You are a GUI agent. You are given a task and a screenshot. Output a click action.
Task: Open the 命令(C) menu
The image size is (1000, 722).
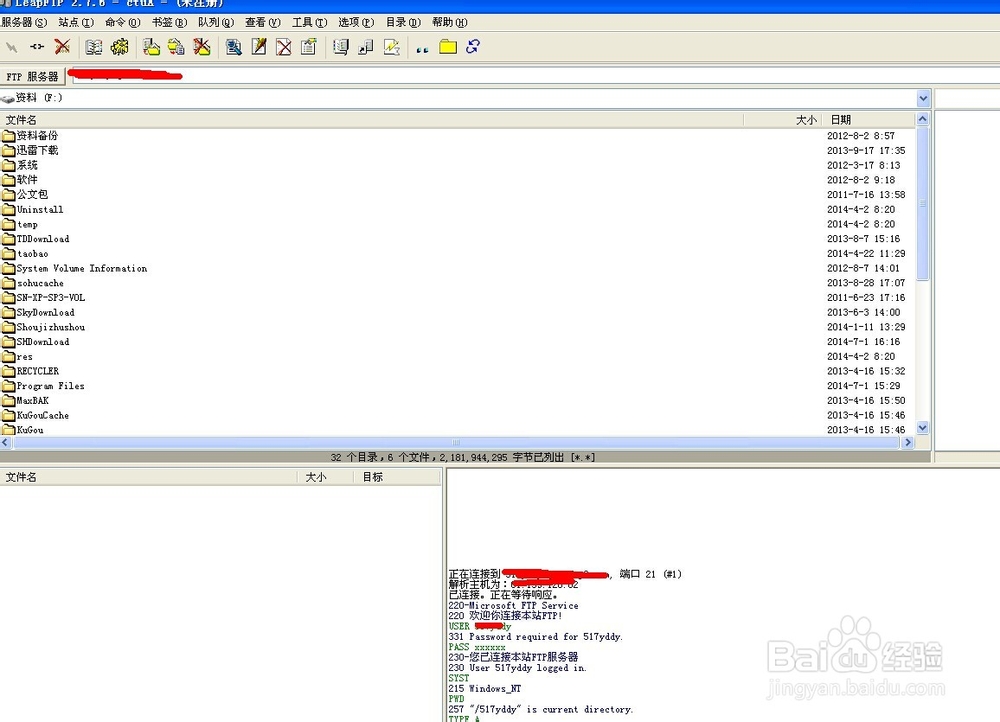pyautogui.click(x=122, y=22)
